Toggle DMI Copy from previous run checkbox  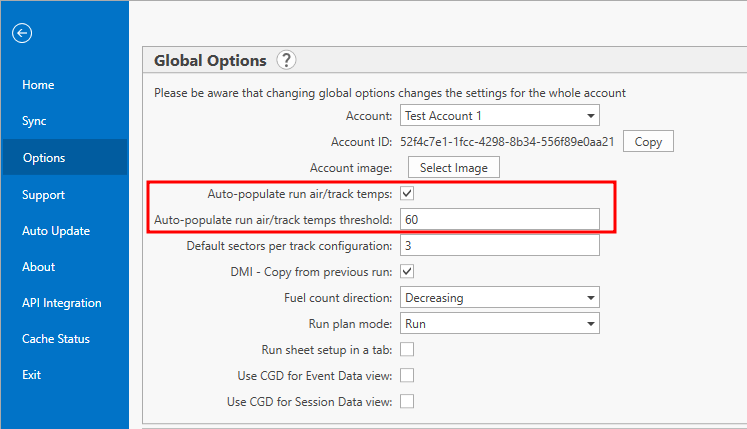pos(407,272)
